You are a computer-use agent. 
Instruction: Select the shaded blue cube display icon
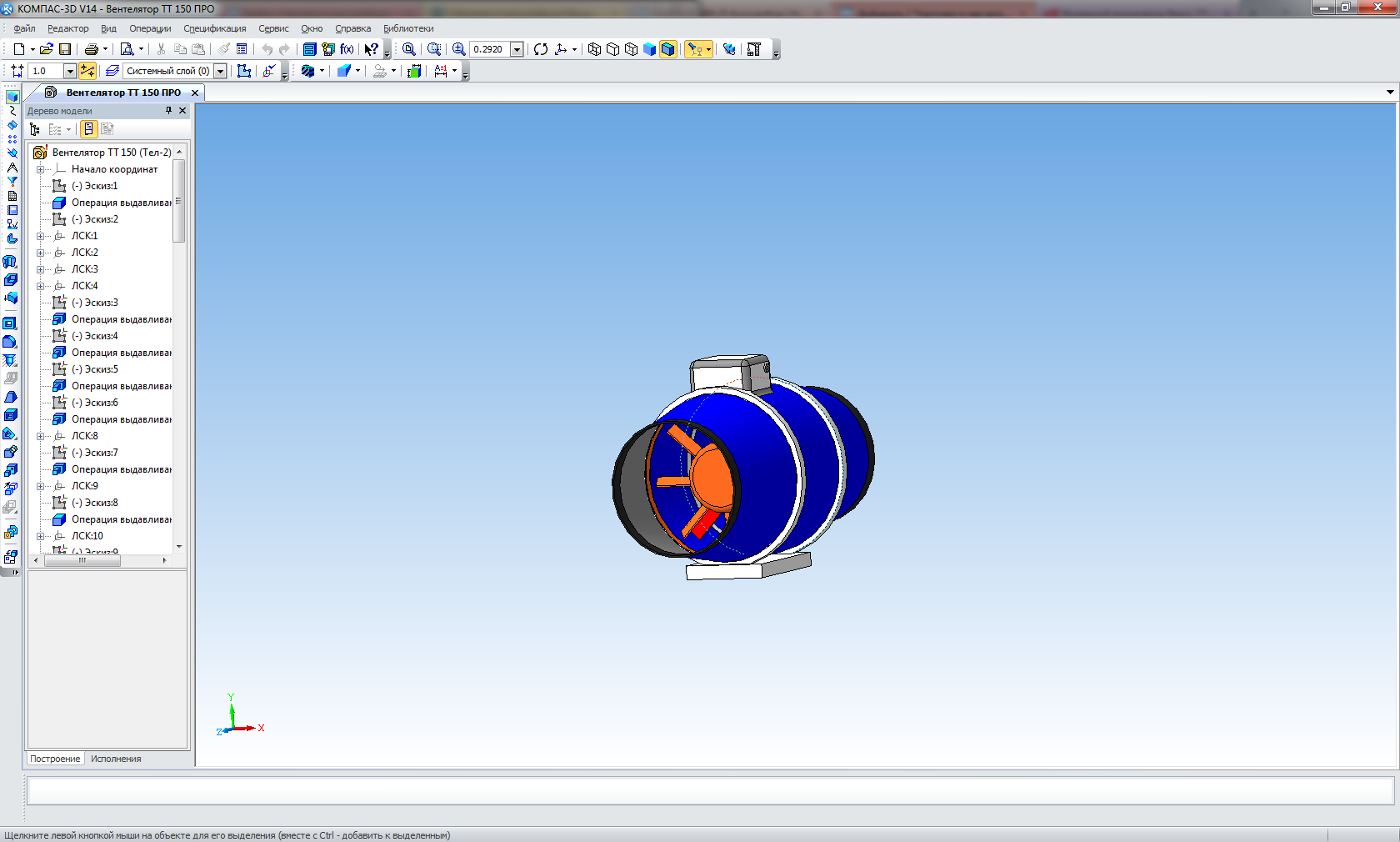coord(649,49)
